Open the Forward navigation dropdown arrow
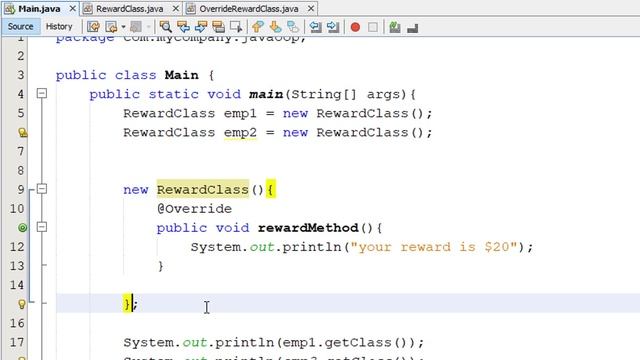 point(148,27)
